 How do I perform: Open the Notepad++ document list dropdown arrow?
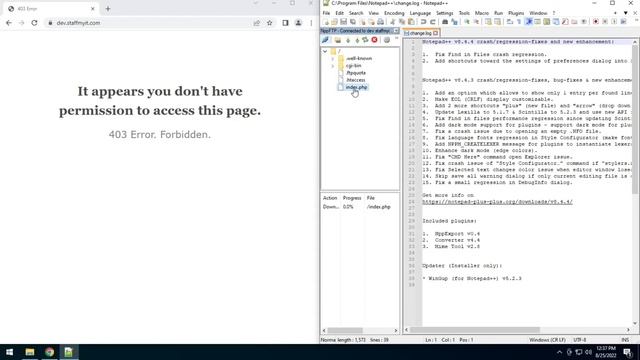pyautogui.click(x=626, y=13)
